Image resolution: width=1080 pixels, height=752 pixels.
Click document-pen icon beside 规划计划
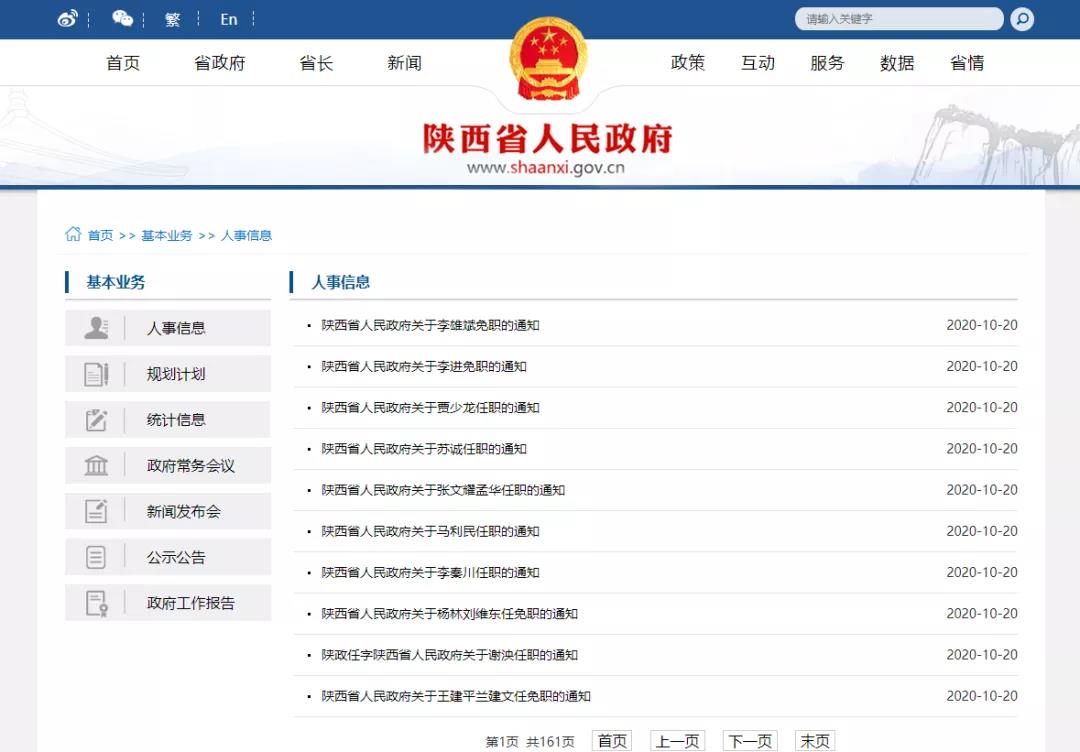pos(96,374)
